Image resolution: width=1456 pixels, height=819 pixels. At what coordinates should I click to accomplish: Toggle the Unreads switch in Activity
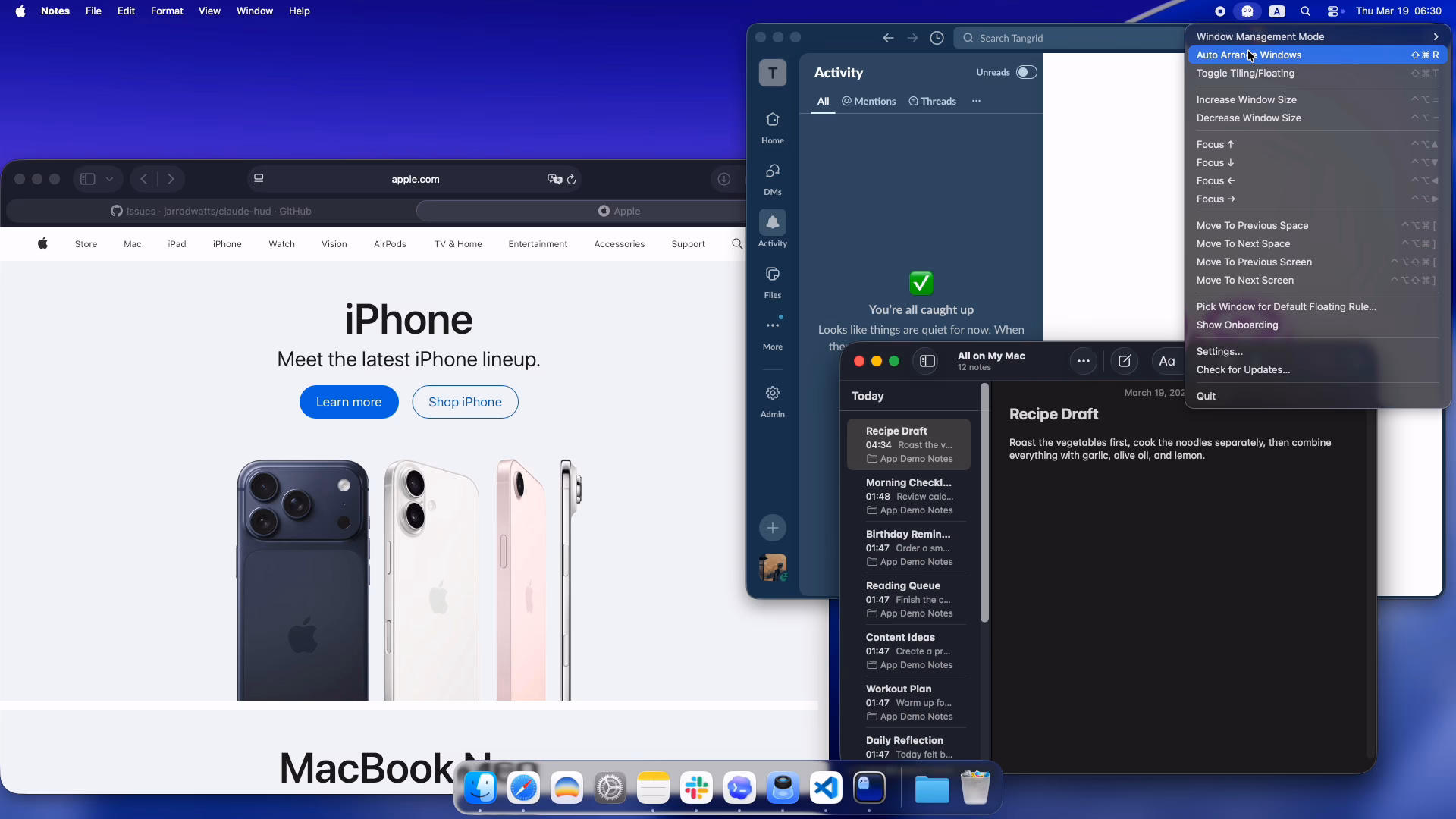pos(1025,71)
